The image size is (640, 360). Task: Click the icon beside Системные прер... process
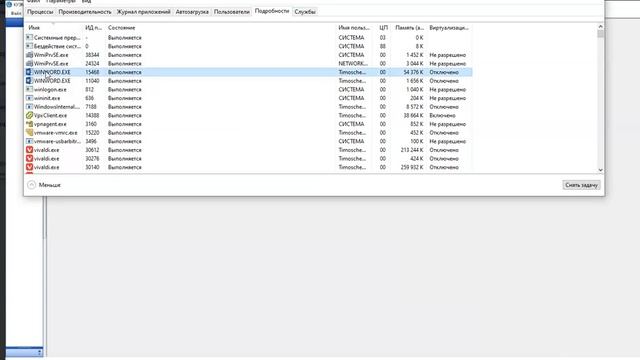29,37
